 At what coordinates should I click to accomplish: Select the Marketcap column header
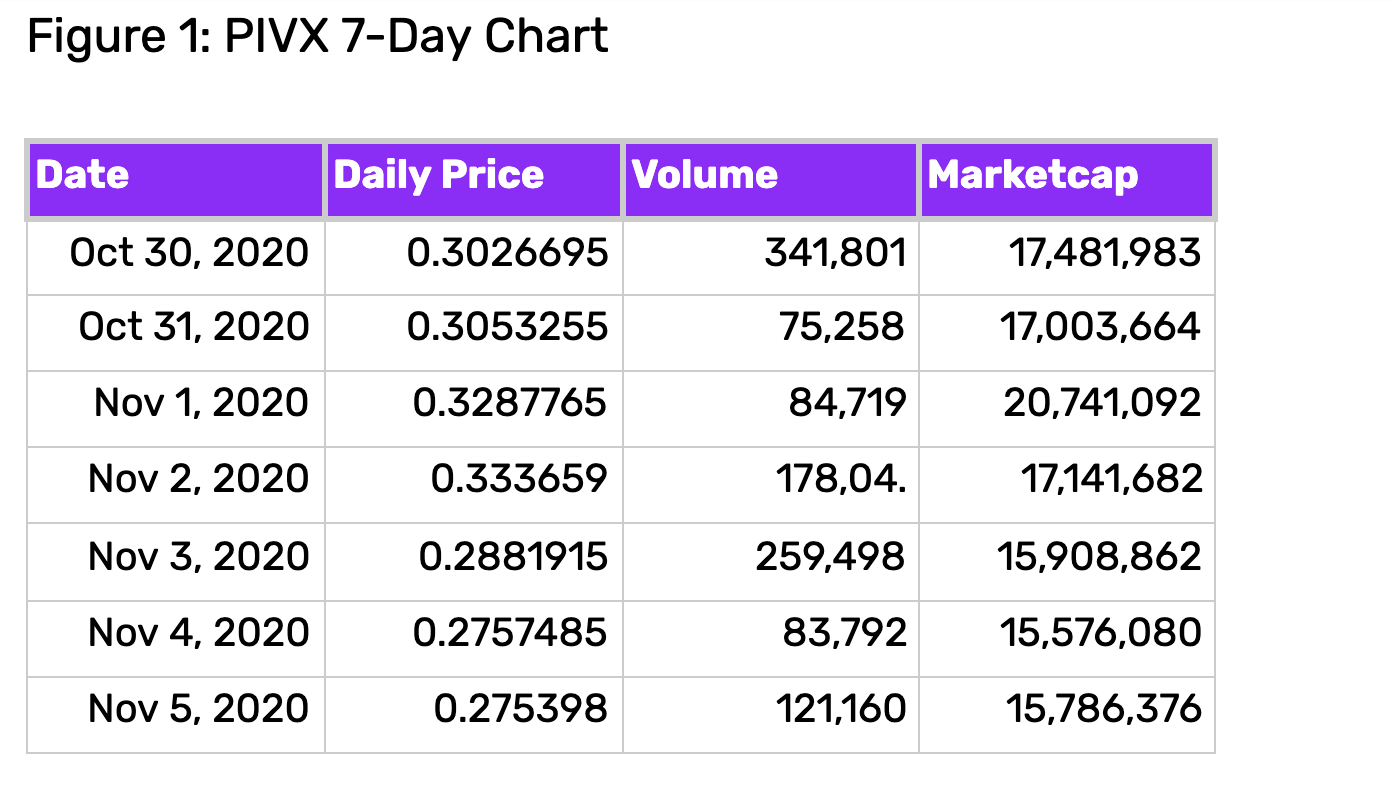tap(1067, 180)
